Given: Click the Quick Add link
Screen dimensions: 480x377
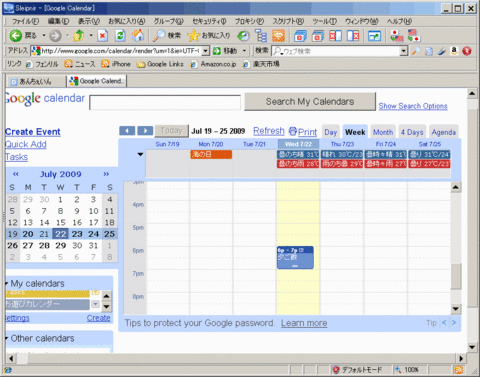Looking at the screenshot, I should [x=26, y=144].
